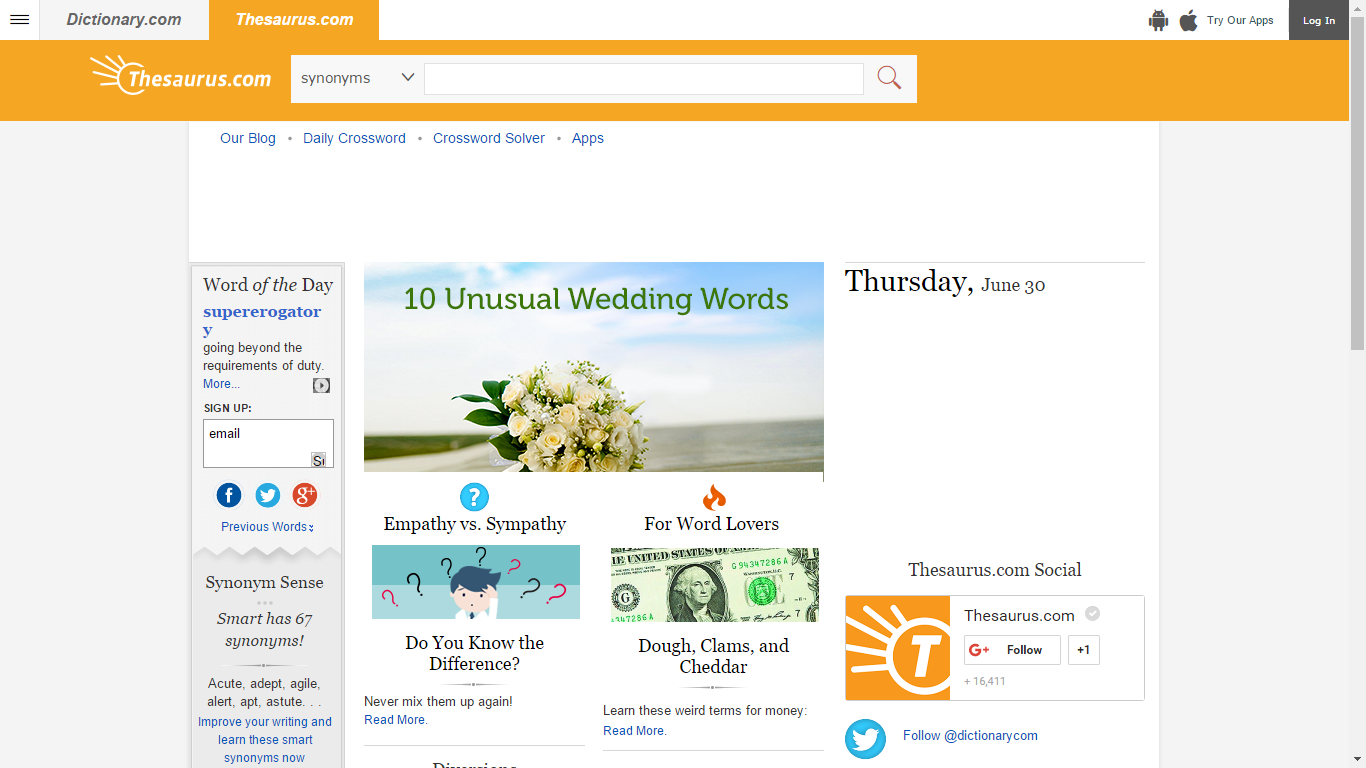Click the Twitter icon next to Follow @dictionarycom
Image resolution: width=1366 pixels, height=768 pixels.
tap(865, 739)
